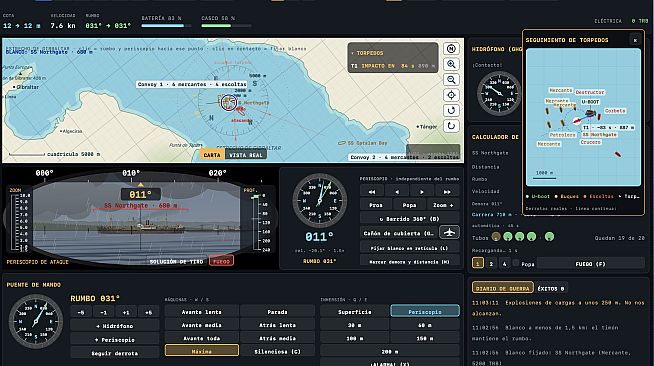Choose salvo of 4 torpedoes
The width and height of the screenshot is (654, 366).
pos(504,263)
